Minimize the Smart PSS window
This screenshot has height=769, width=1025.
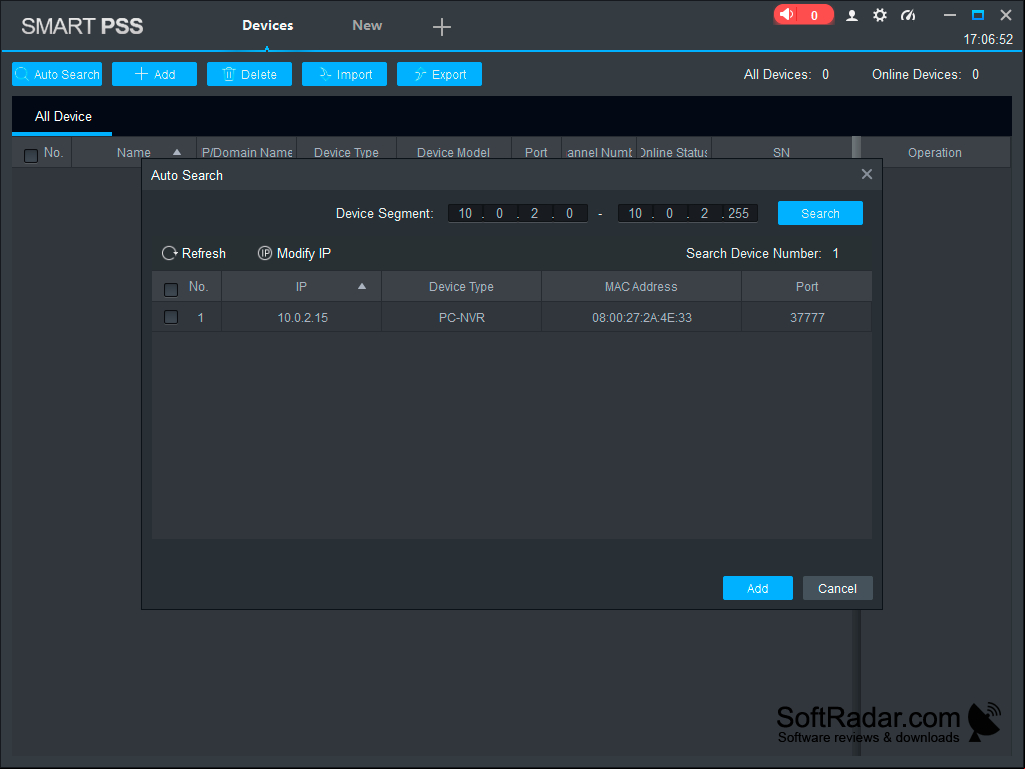click(950, 15)
